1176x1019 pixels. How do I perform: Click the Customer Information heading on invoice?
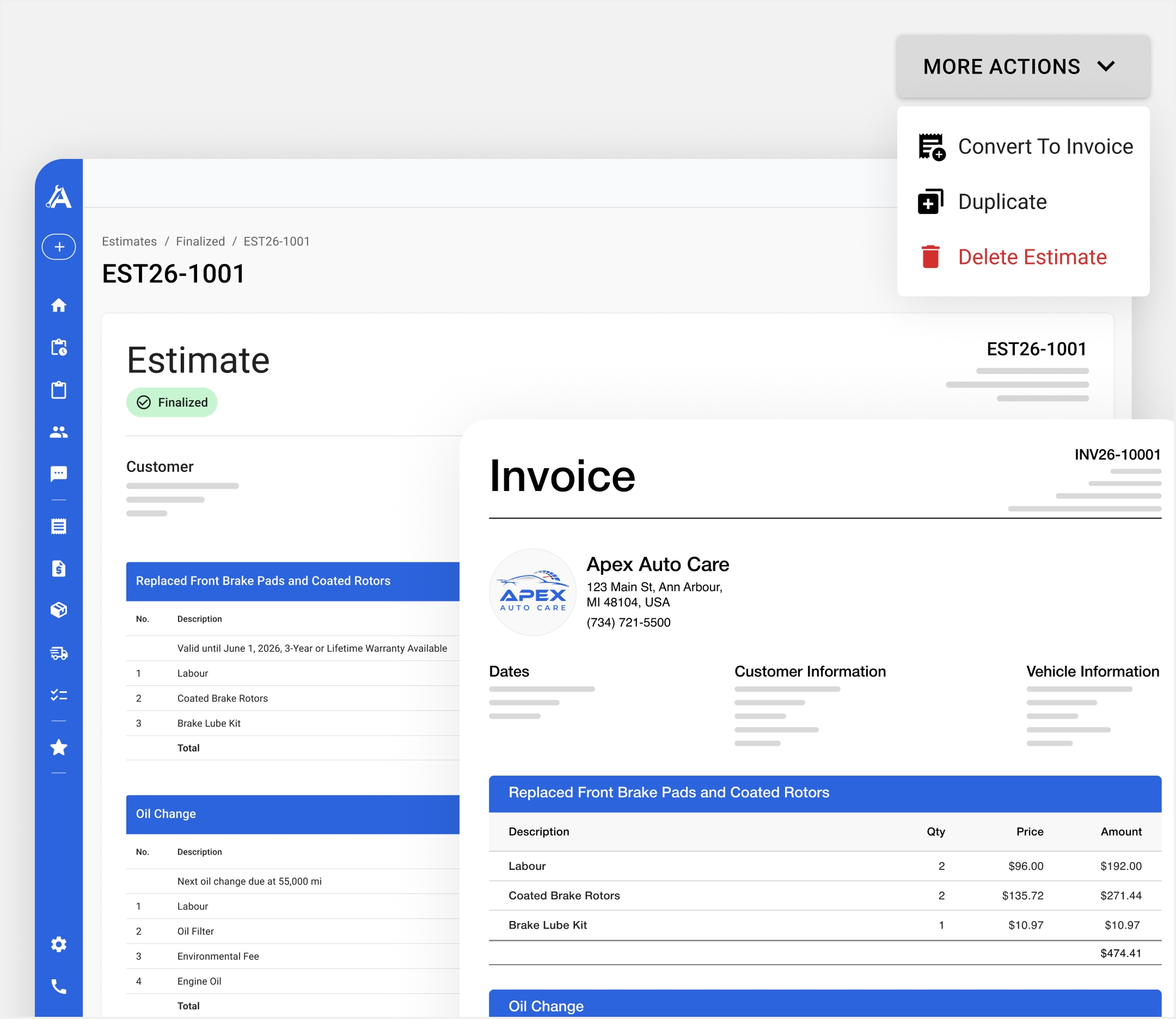tap(810, 672)
